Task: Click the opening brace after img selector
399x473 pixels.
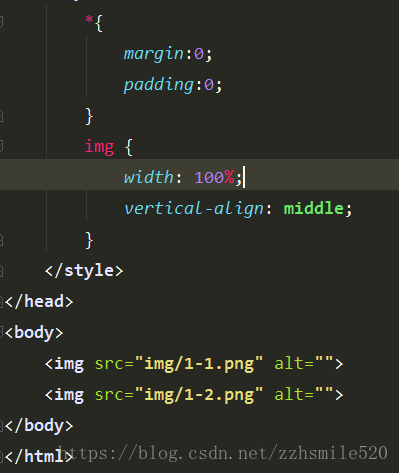Action: [129, 147]
